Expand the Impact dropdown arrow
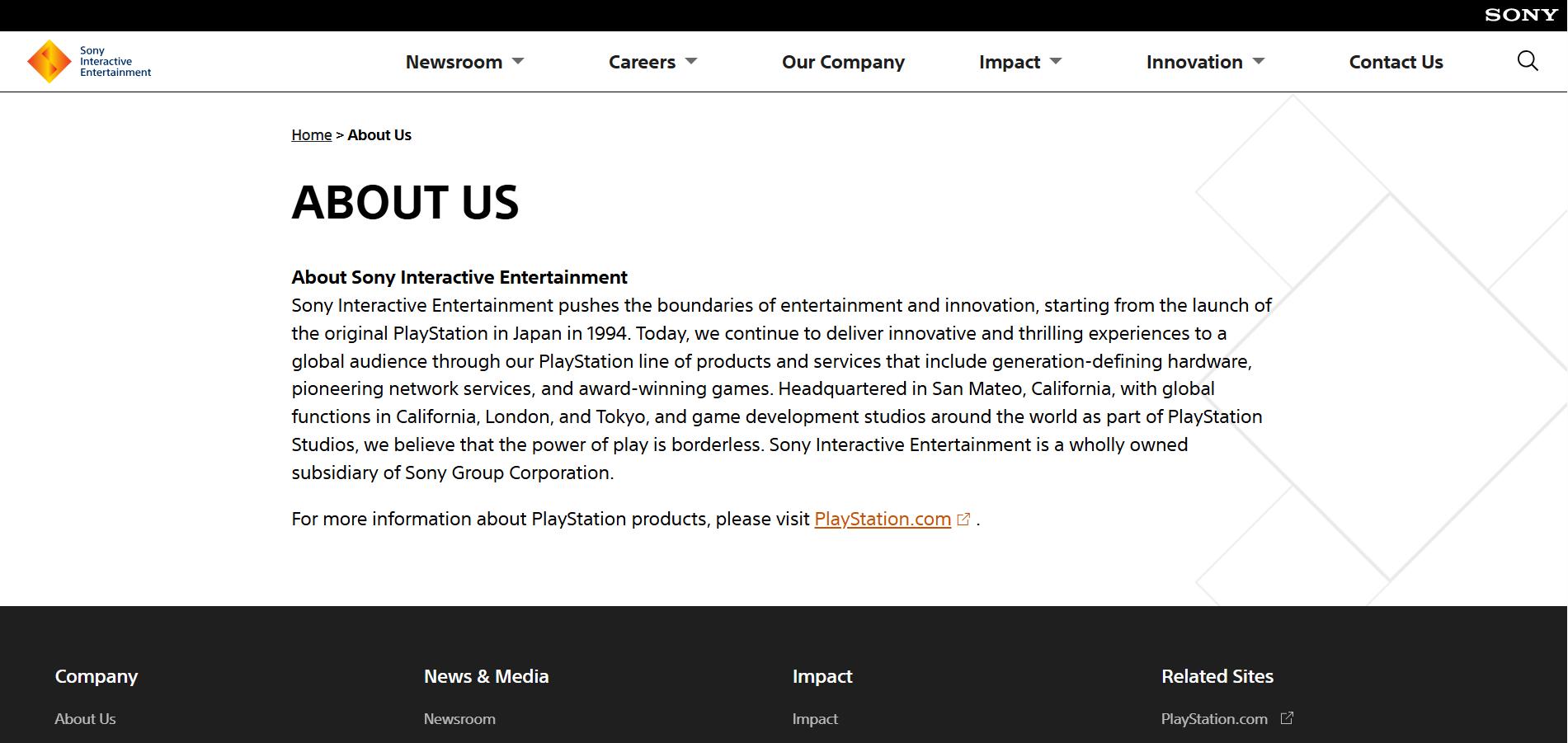The height and width of the screenshot is (743, 1568). click(x=1056, y=62)
